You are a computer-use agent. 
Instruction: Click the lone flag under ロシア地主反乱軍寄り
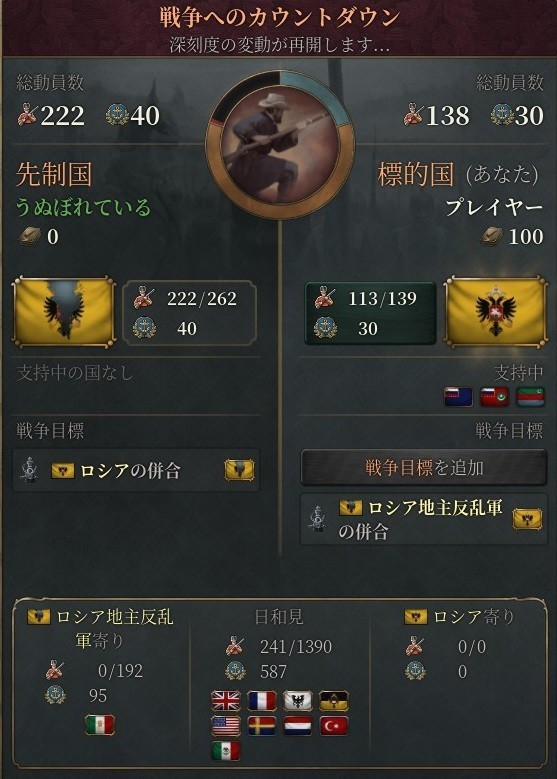click(x=100, y=725)
